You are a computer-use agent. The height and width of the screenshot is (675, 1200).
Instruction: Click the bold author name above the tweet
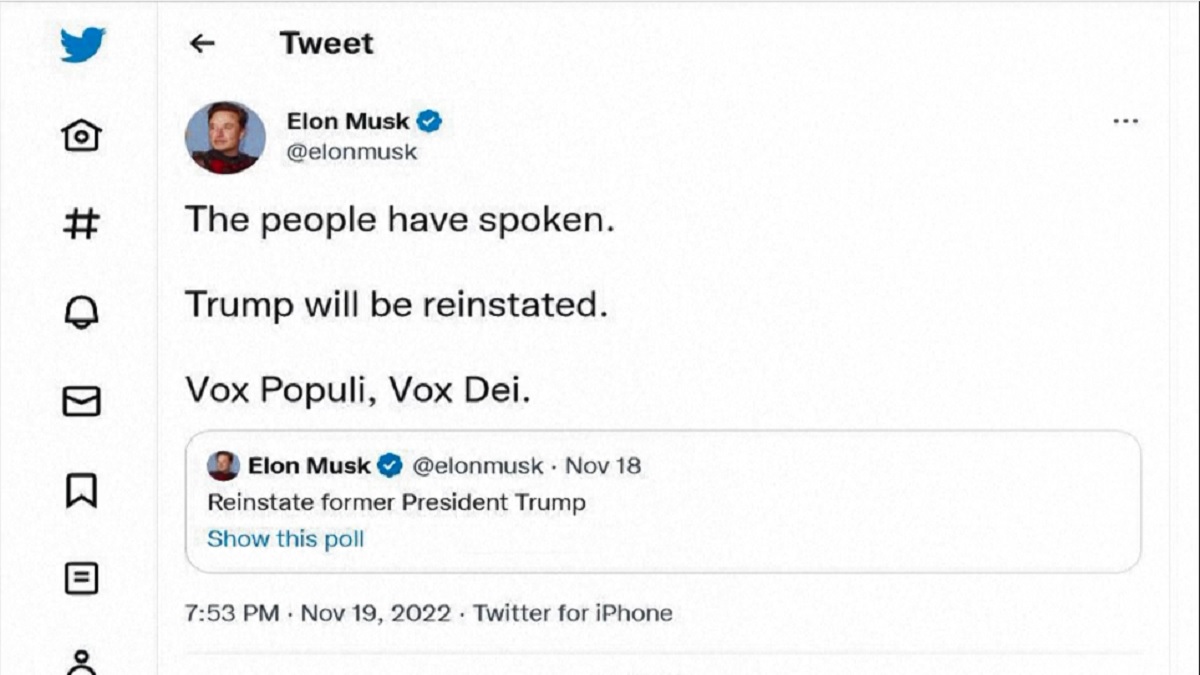click(348, 121)
